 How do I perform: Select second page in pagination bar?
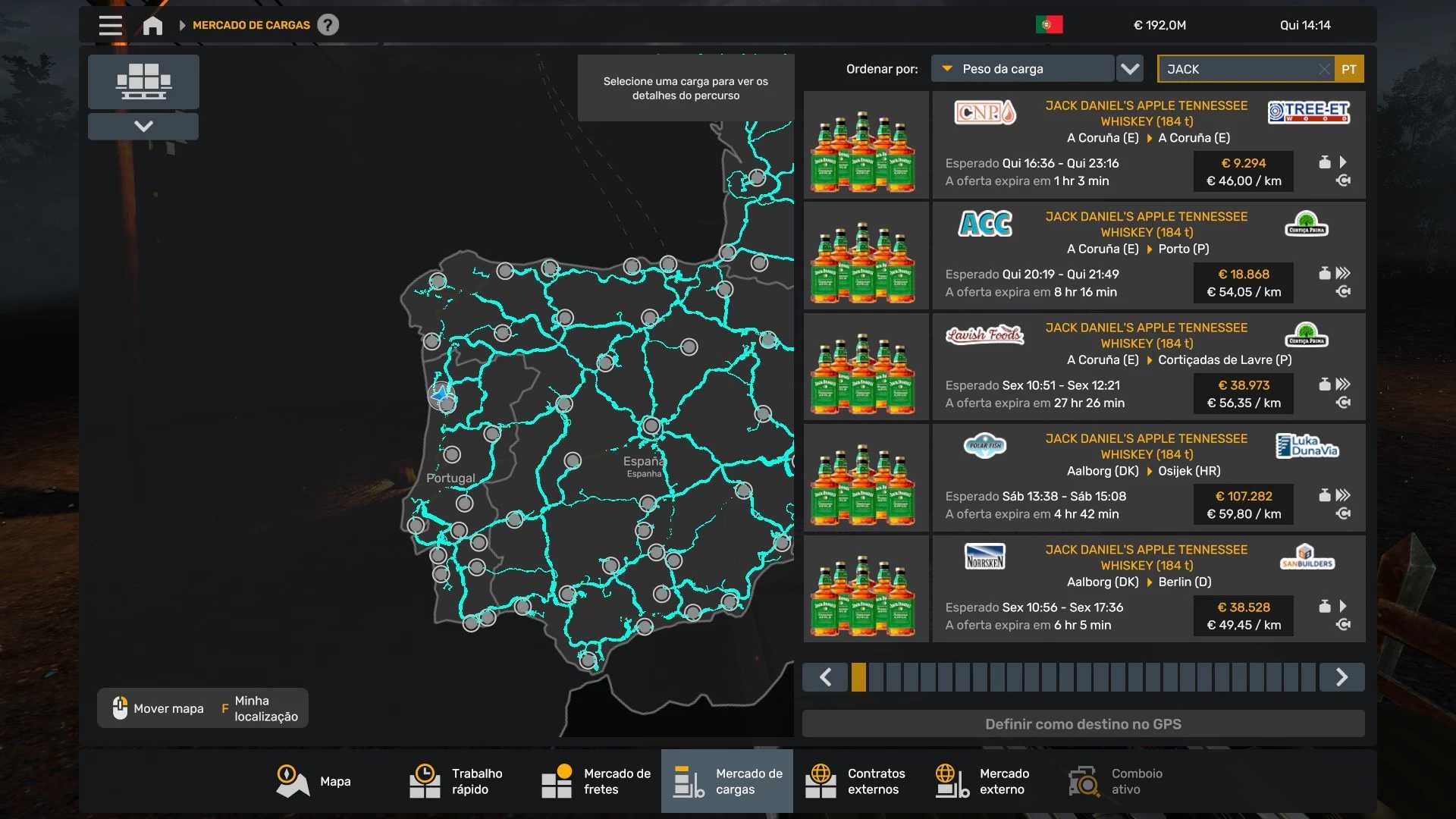[876, 677]
